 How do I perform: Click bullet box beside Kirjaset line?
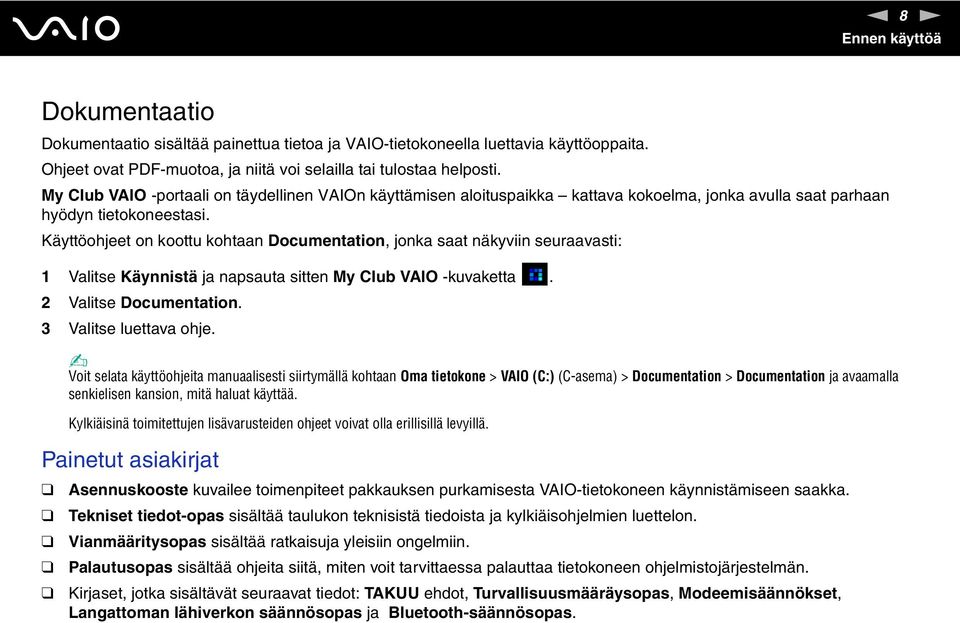click(x=47, y=593)
